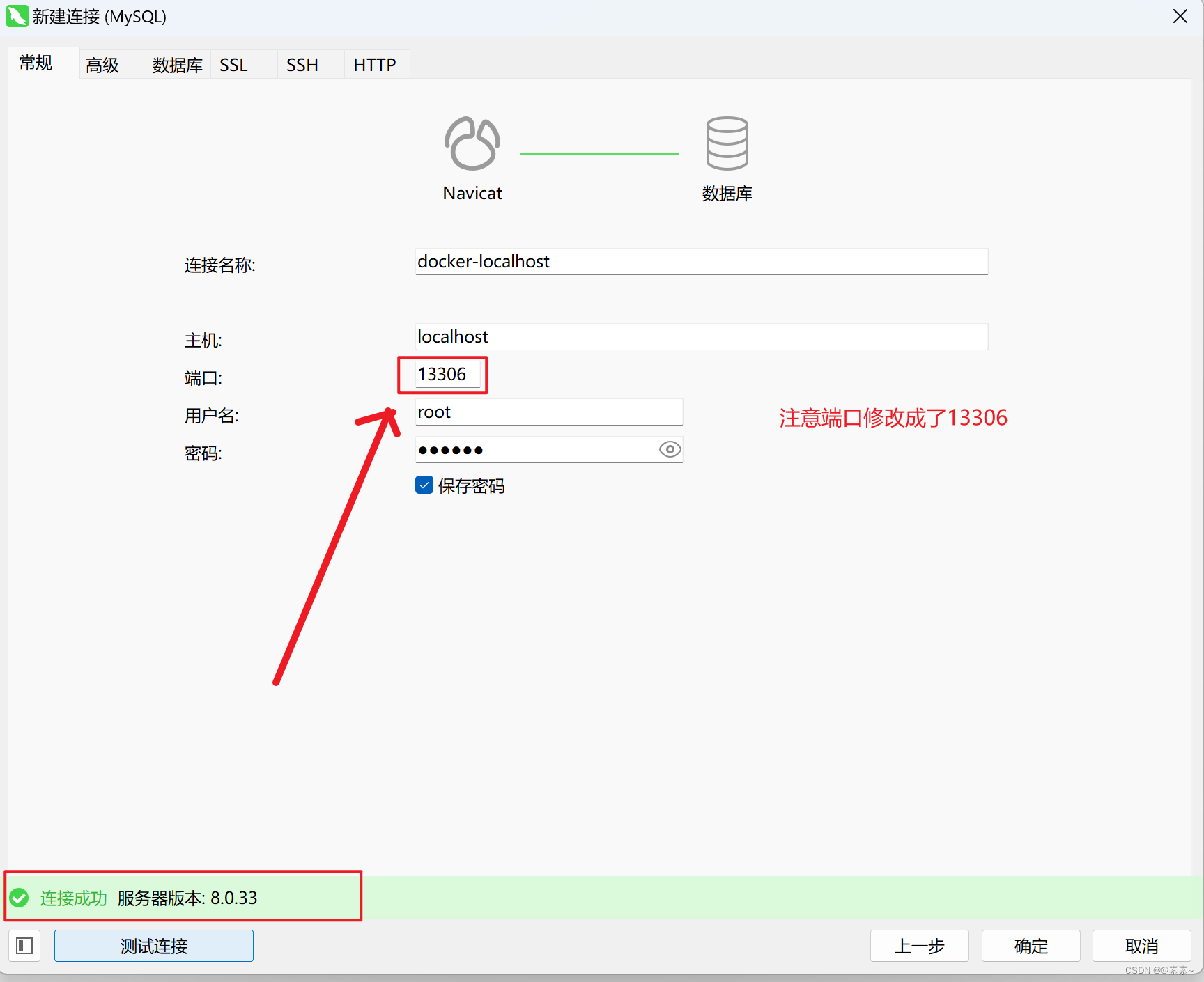Toggle password visibility eye icon

pos(670,449)
